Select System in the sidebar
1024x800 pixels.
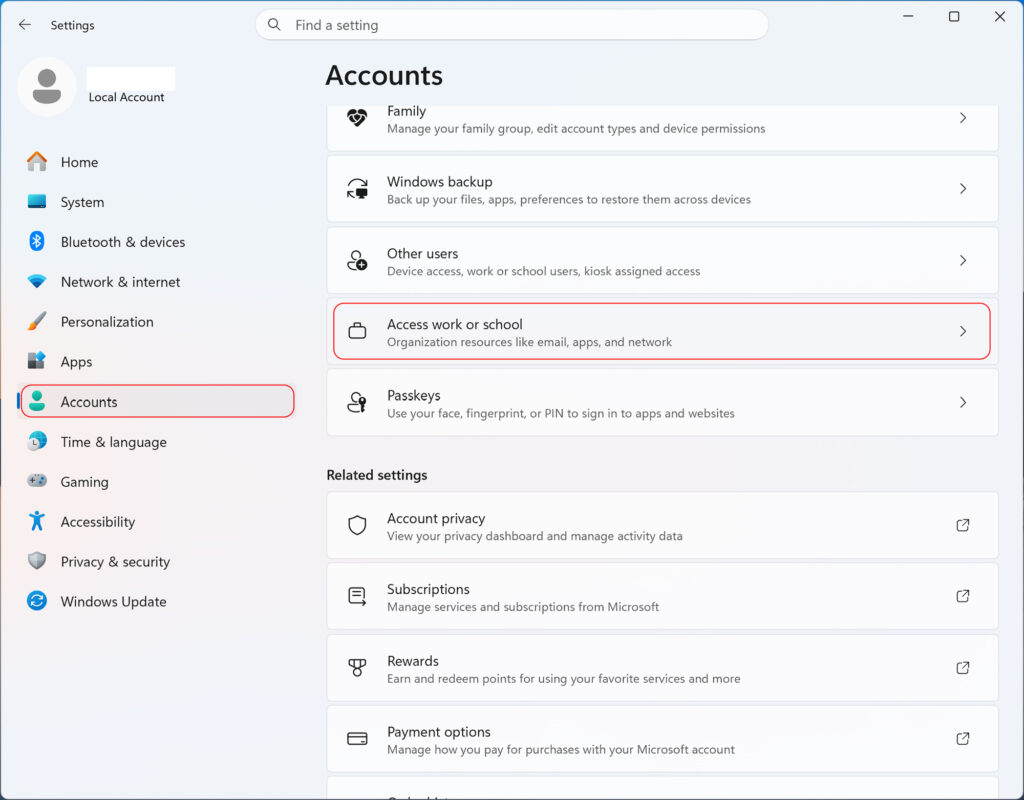[x=156, y=202]
